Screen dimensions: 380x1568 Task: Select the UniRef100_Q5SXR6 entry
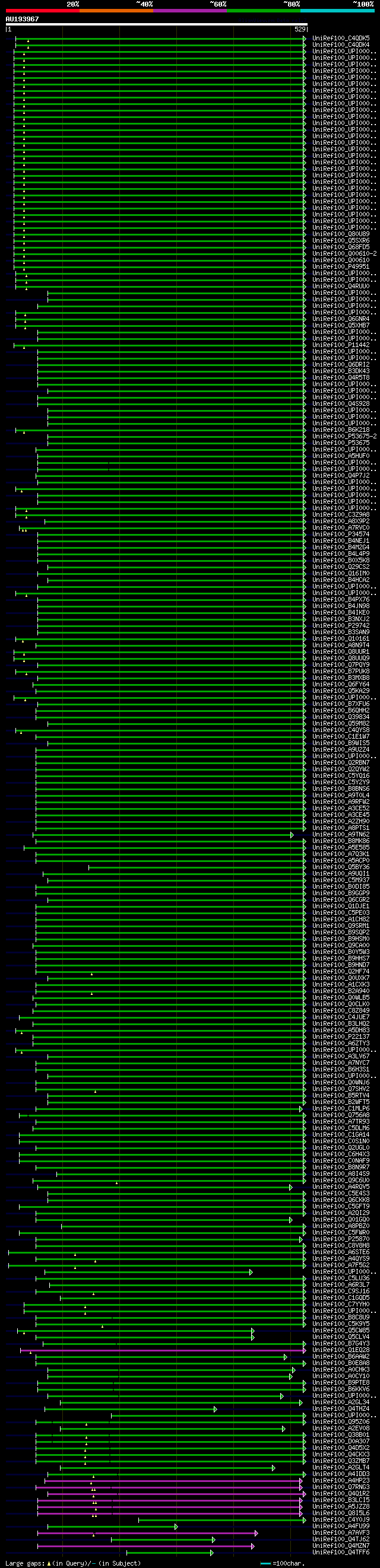341,240
